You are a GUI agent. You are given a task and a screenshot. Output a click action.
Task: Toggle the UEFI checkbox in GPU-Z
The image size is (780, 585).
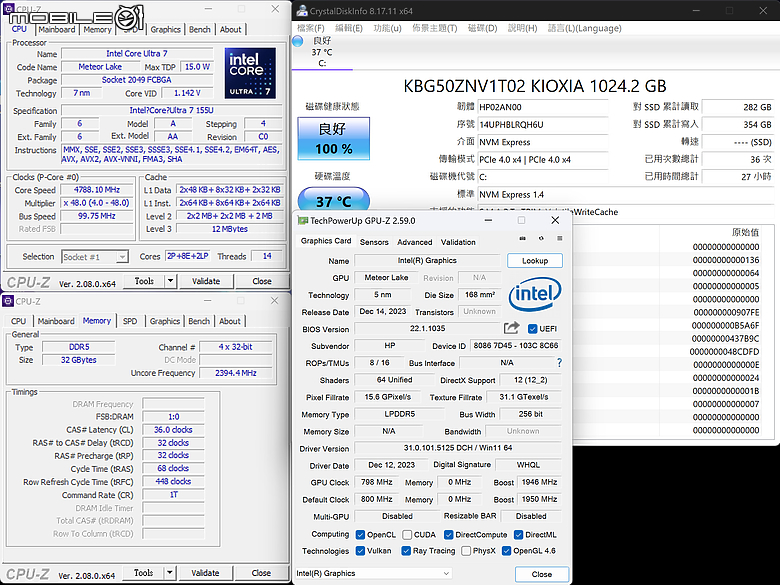532,329
